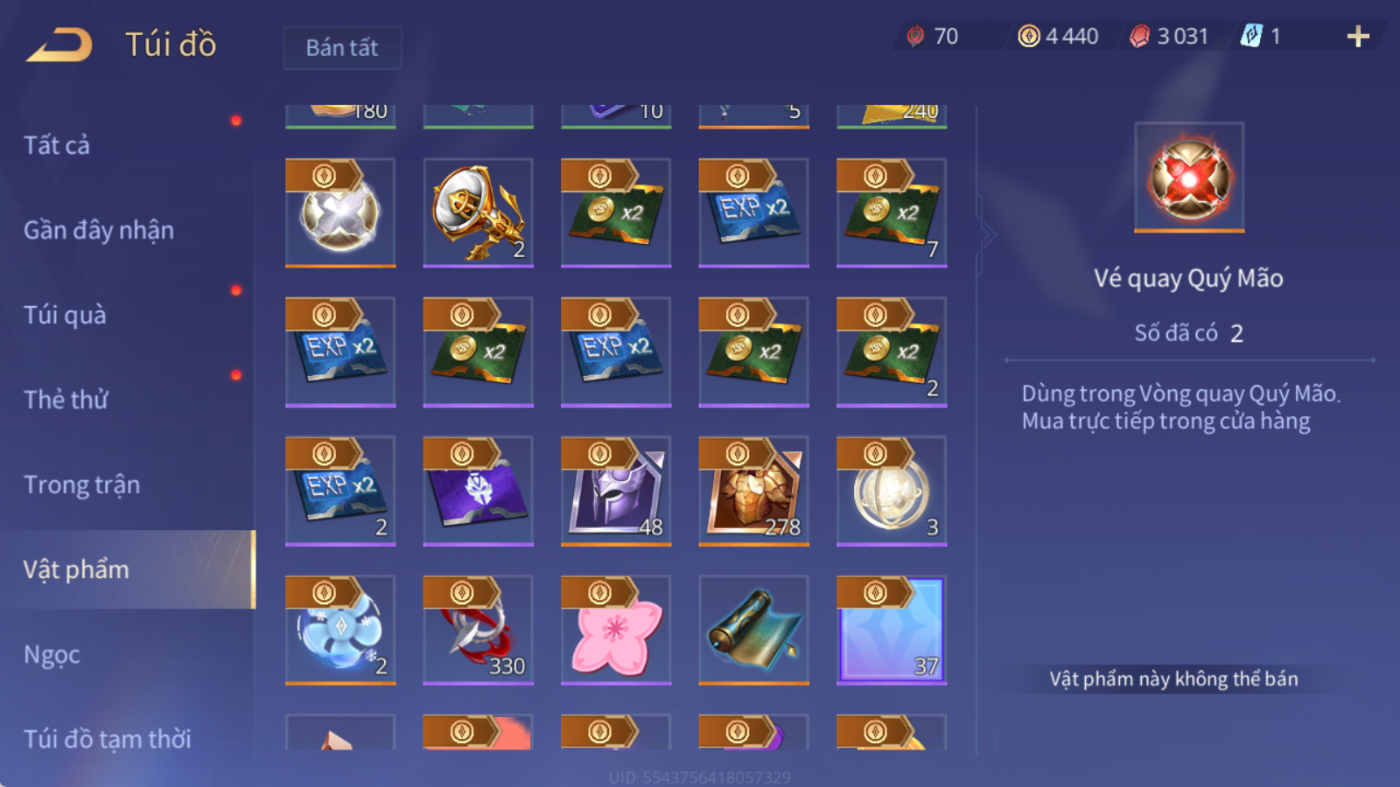This screenshot has width=1400, height=787.
Task: Tap the Bán tất button
Action: click(342, 48)
